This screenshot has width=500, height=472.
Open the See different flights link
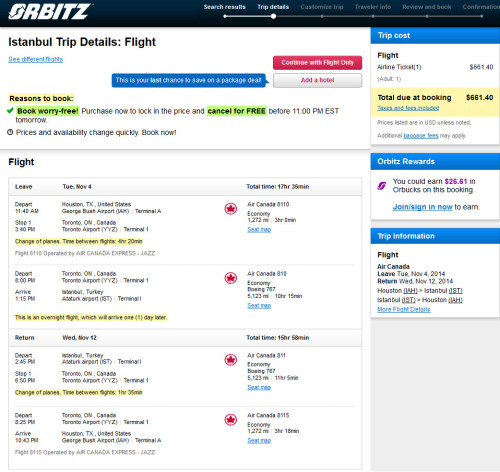pyautogui.click(x=36, y=59)
